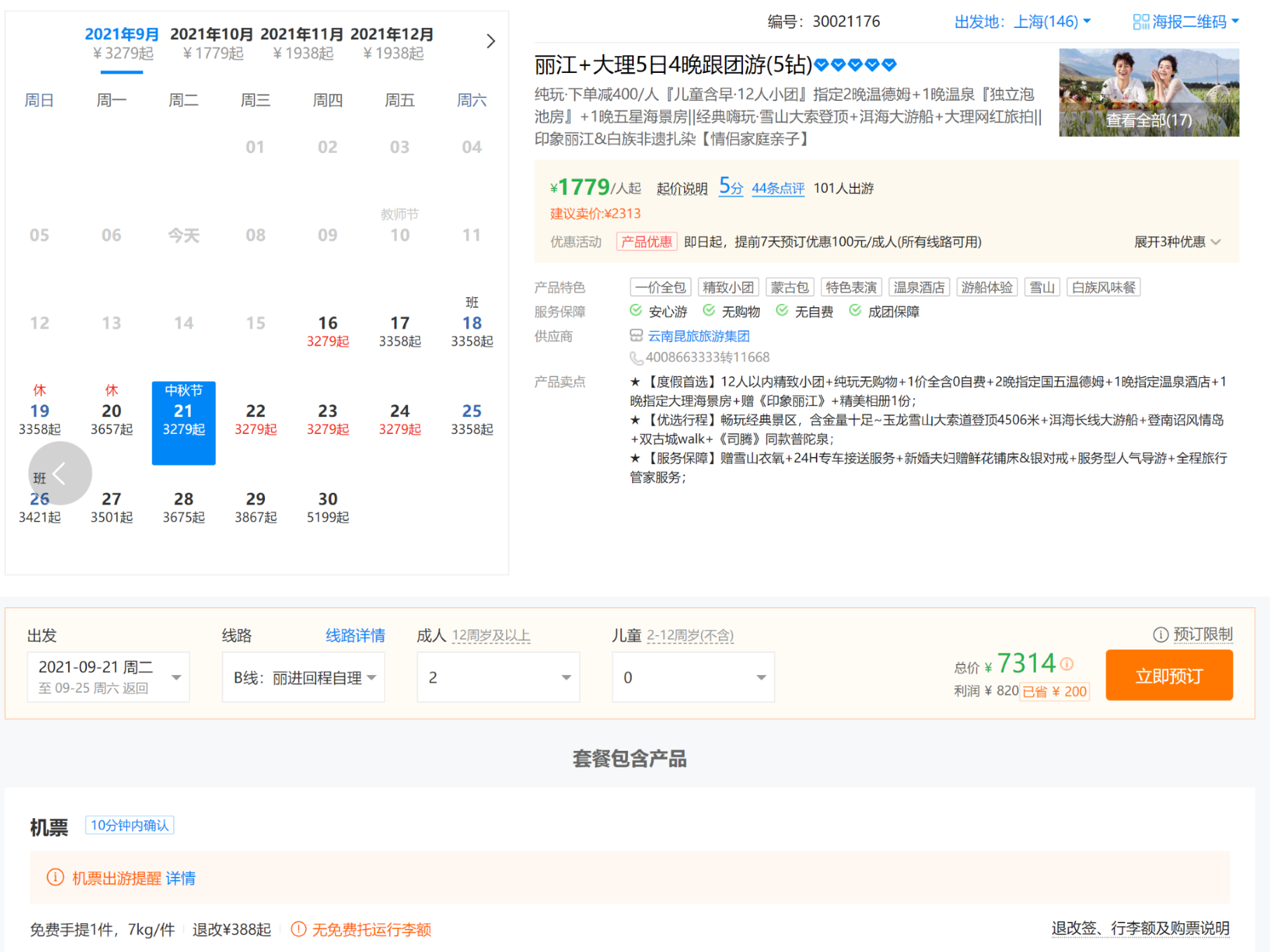1270x952 pixels.
Task: Click the info icon beside total price 7314
Action: click(1067, 663)
